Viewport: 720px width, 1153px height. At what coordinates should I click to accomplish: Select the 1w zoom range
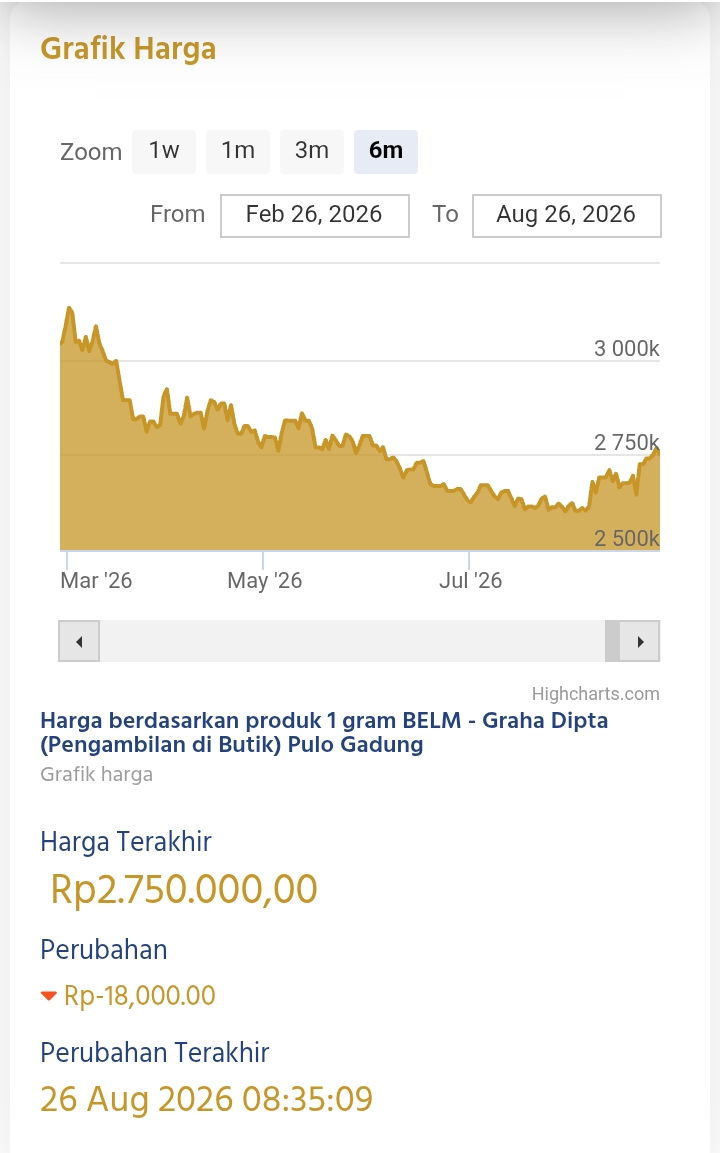coord(164,151)
